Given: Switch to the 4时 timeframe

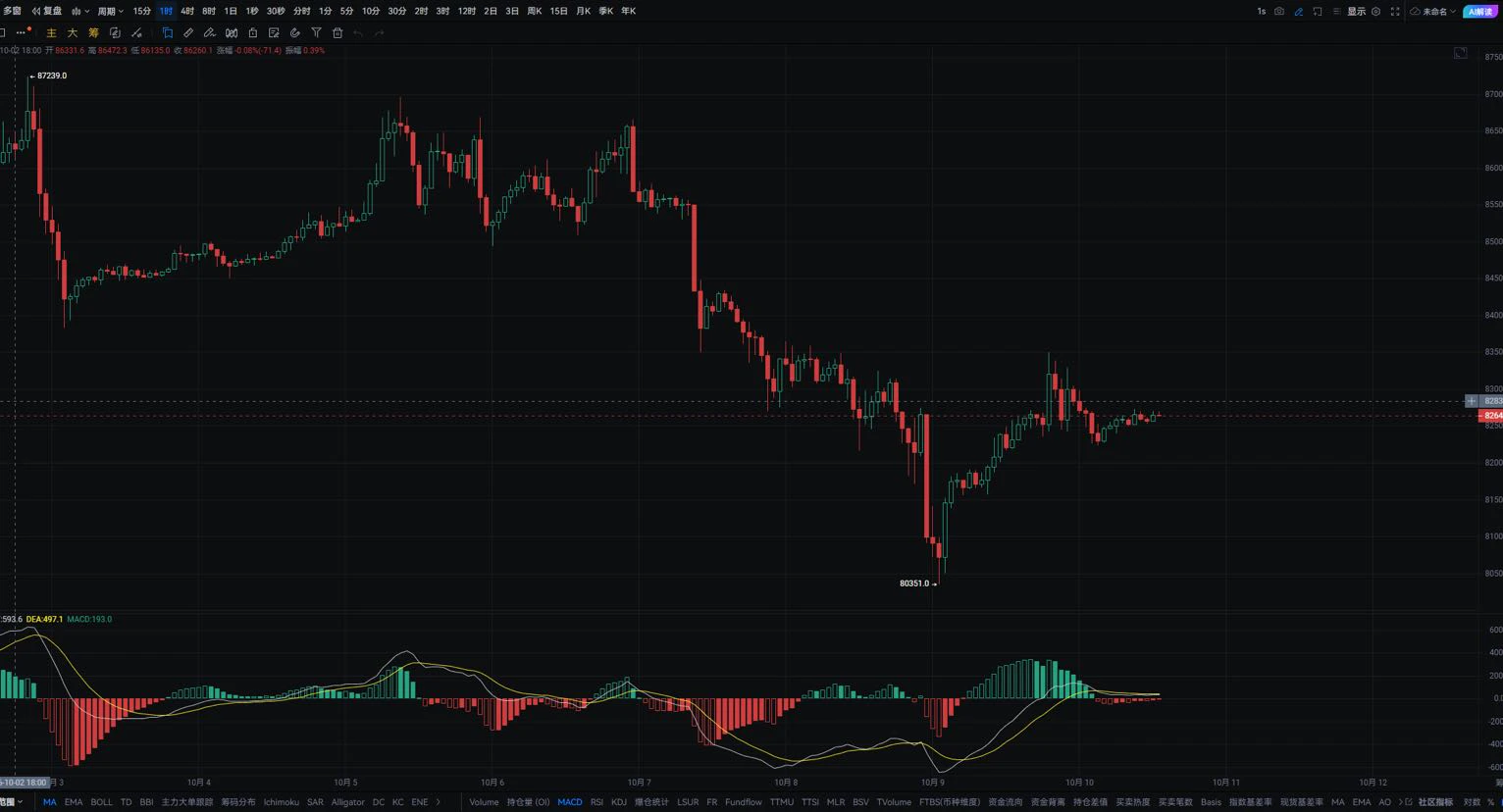Looking at the screenshot, I should (187, 12).
